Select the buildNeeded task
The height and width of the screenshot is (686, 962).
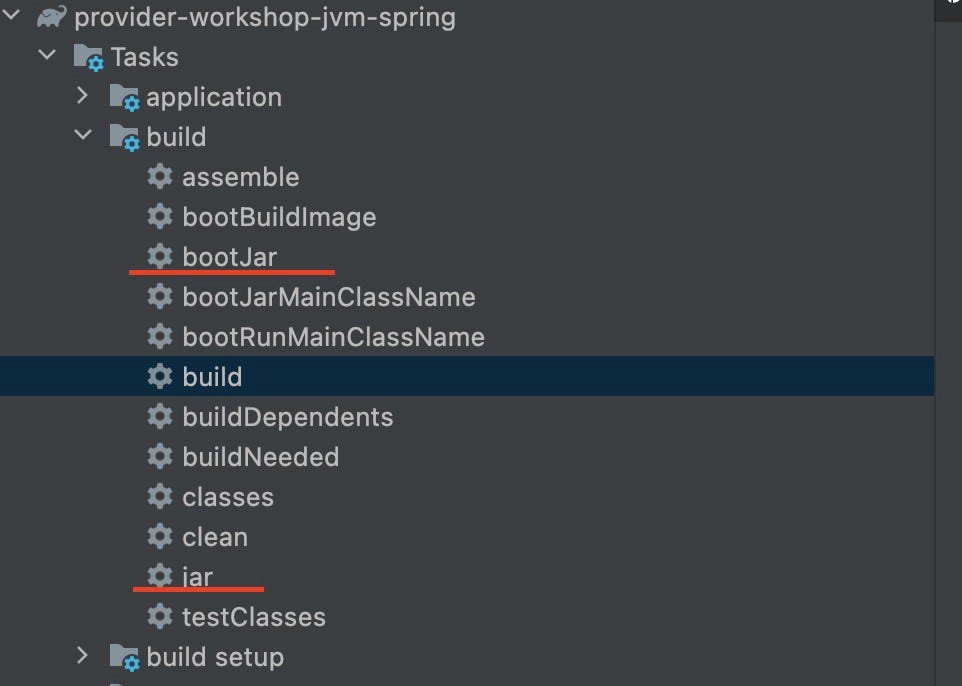click(260, 457)
